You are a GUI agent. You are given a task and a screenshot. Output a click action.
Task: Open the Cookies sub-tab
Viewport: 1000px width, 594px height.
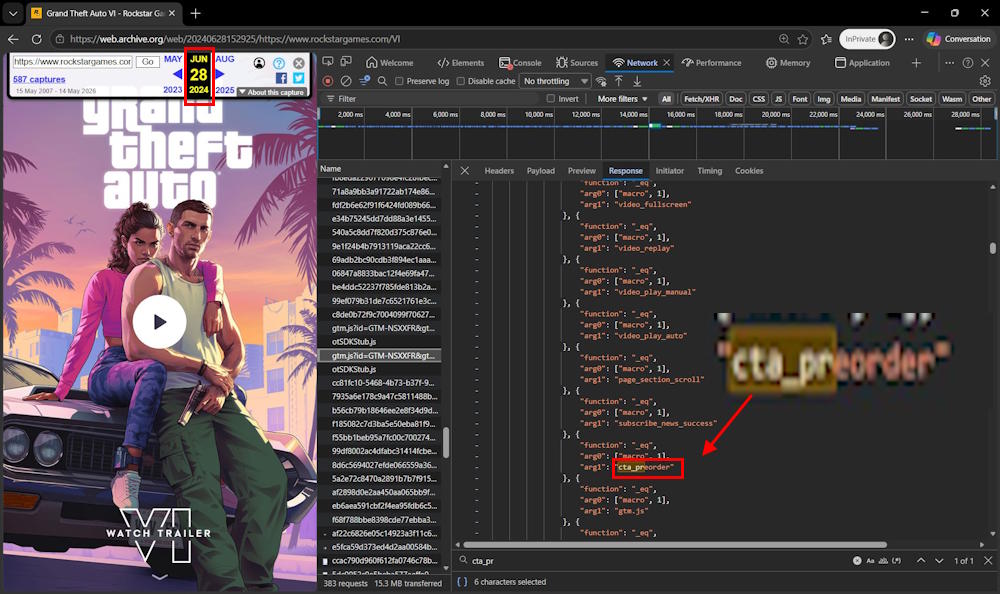click(749, 170)
